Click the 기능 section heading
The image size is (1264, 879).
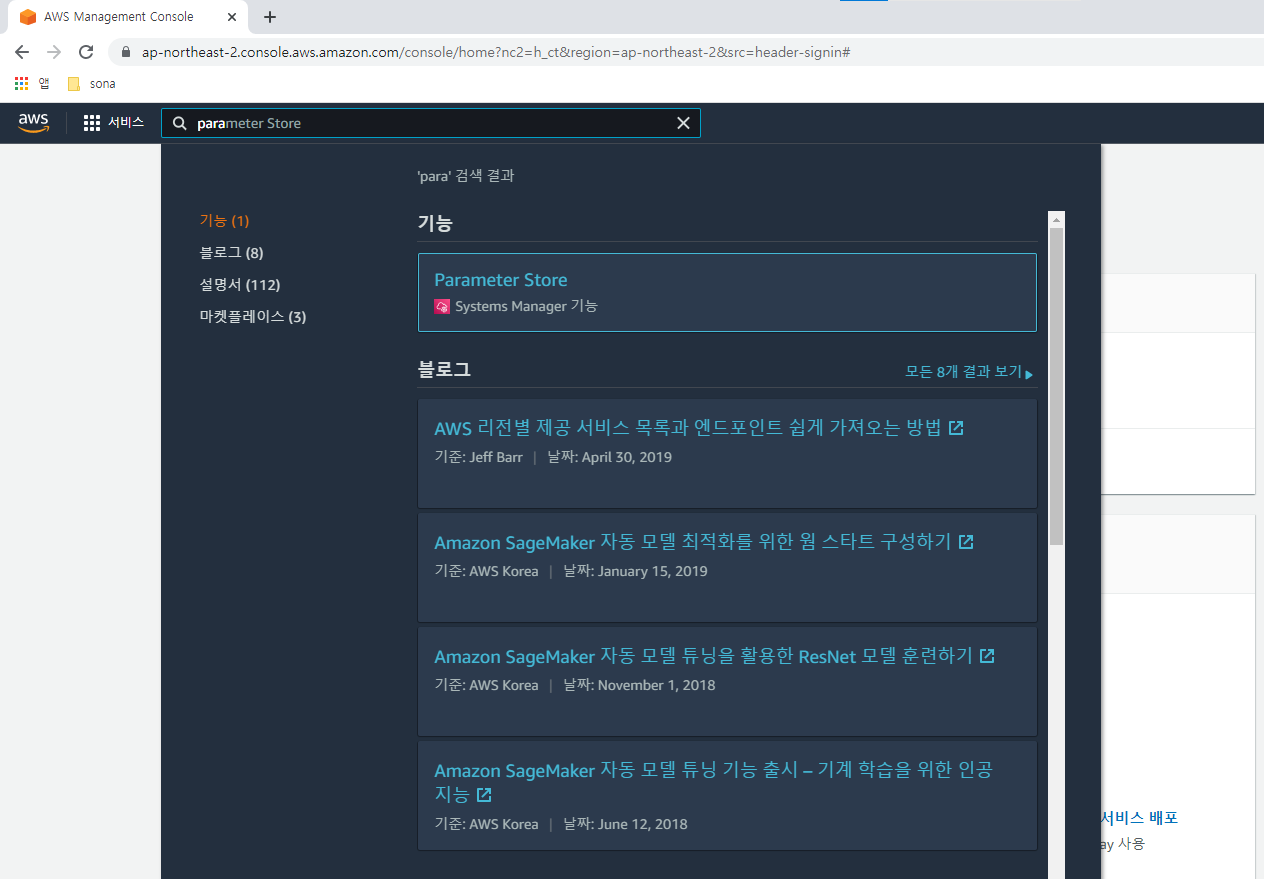(x=435, y=224)
